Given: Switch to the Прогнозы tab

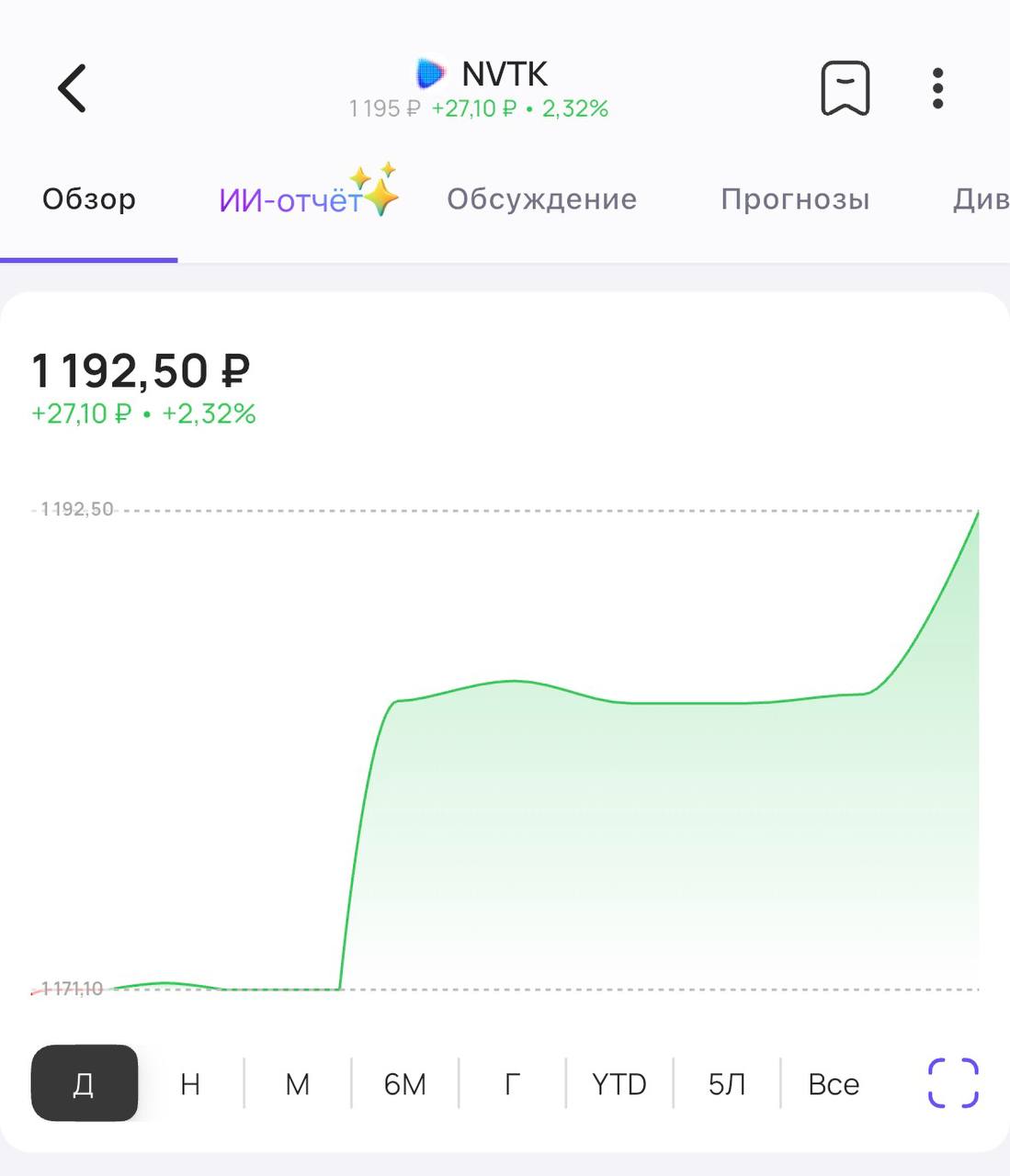Looking at the screenshot, I should click(795, 199).
